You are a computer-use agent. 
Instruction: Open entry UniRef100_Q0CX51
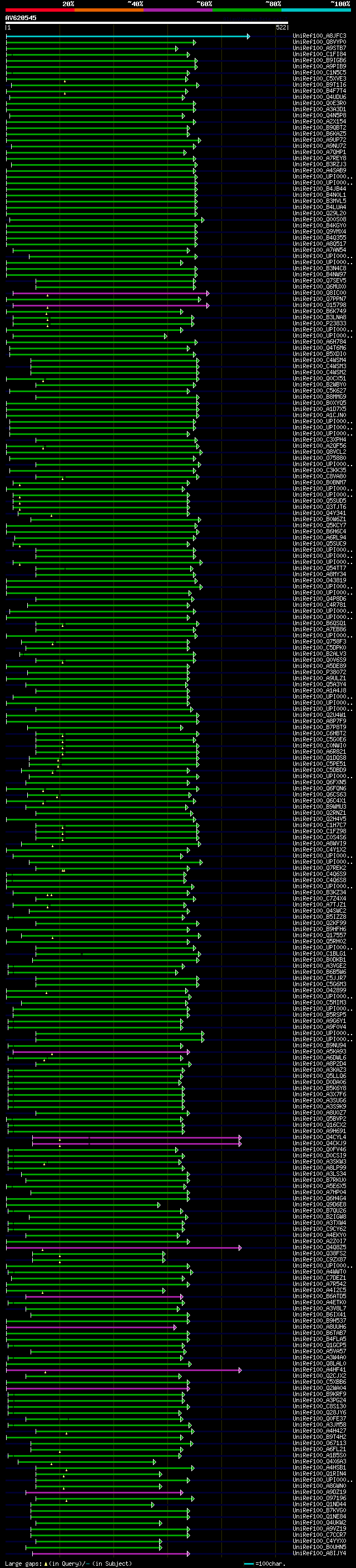[319, 379]
